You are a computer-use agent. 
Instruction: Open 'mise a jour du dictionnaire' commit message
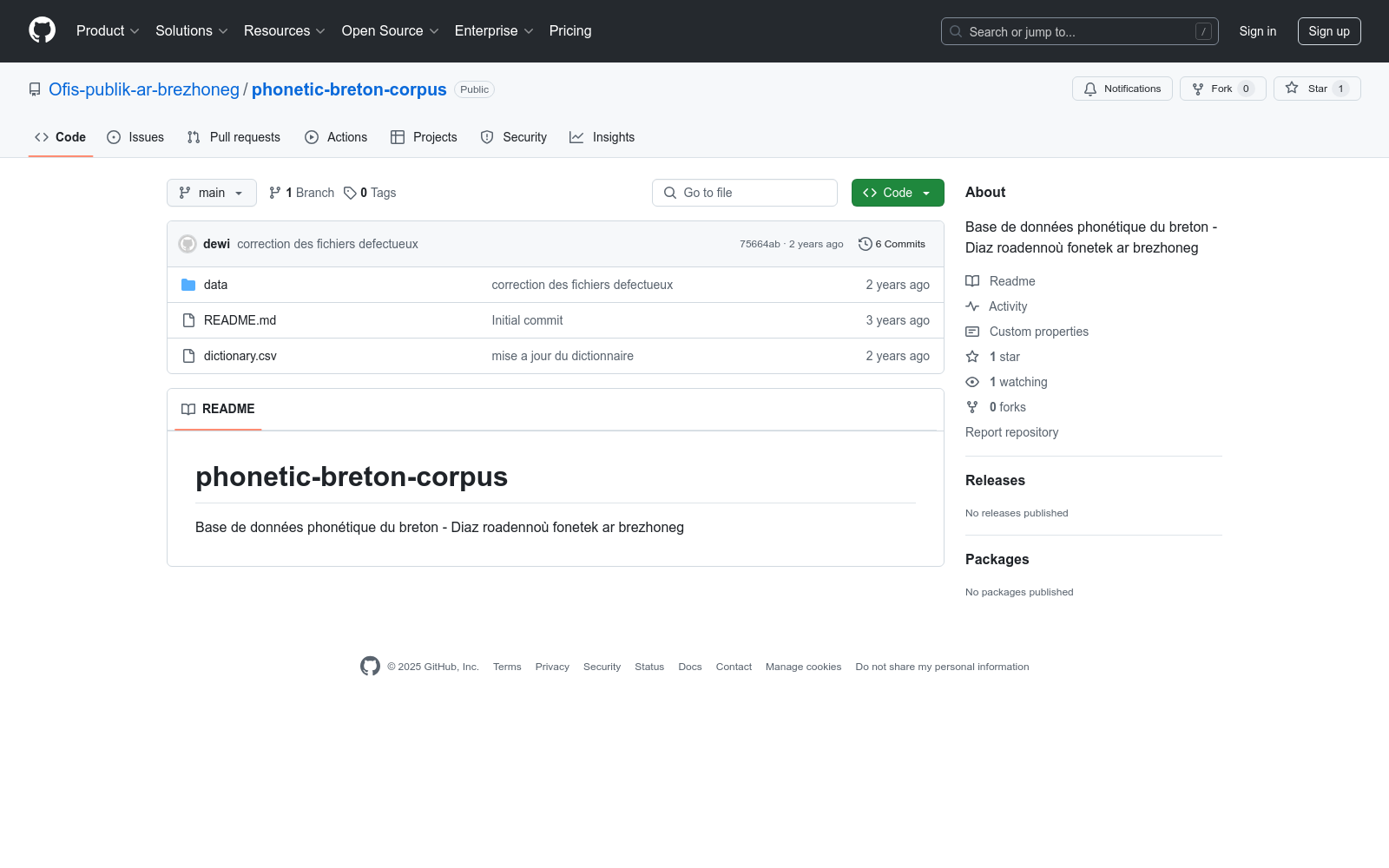(x=563, y=356)
